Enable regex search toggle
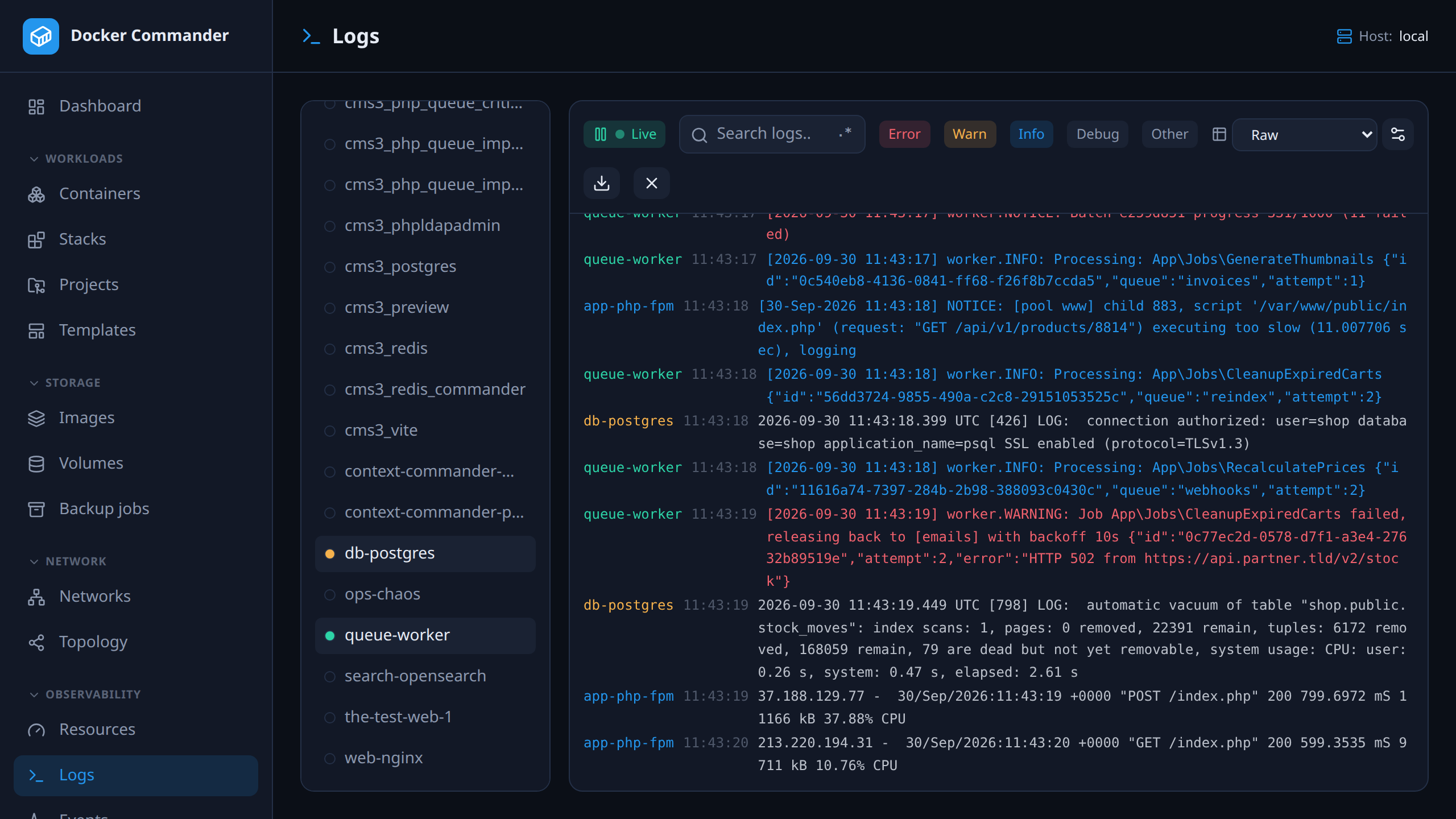Viewport: 1456px width, 819px height. pyautogui.click(x=845, y=134)
